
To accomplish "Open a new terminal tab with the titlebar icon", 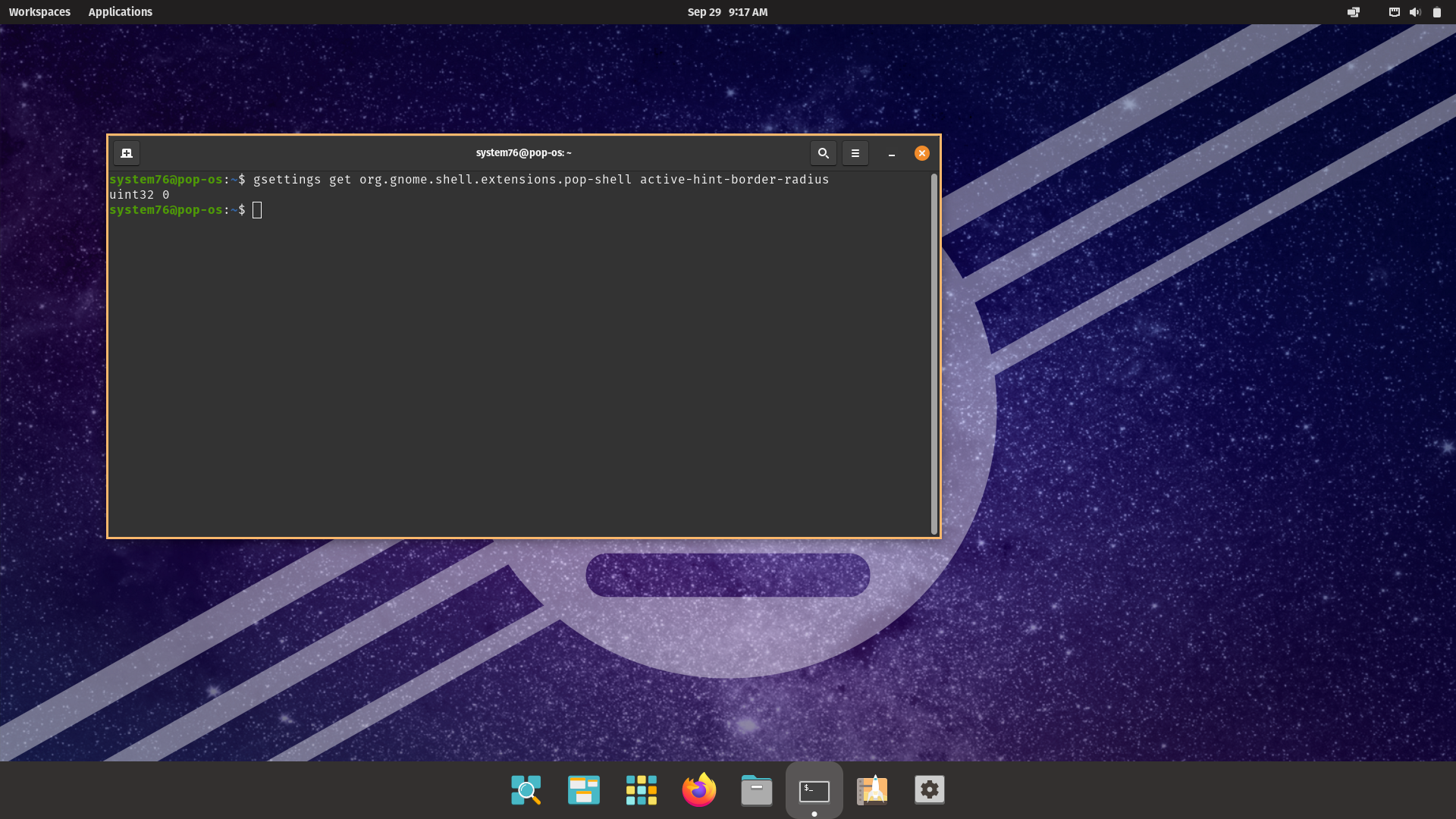I will [127, 153].
